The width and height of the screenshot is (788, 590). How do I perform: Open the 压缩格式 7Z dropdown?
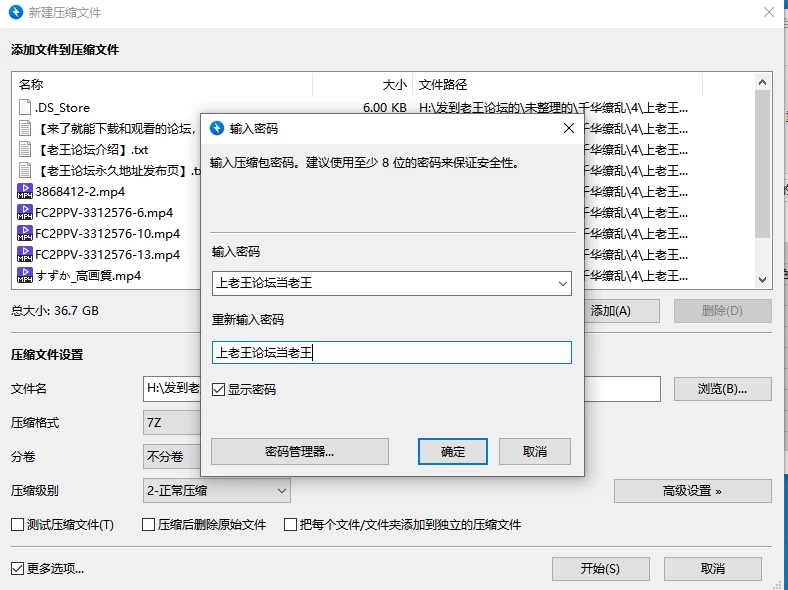click(172, 423)
